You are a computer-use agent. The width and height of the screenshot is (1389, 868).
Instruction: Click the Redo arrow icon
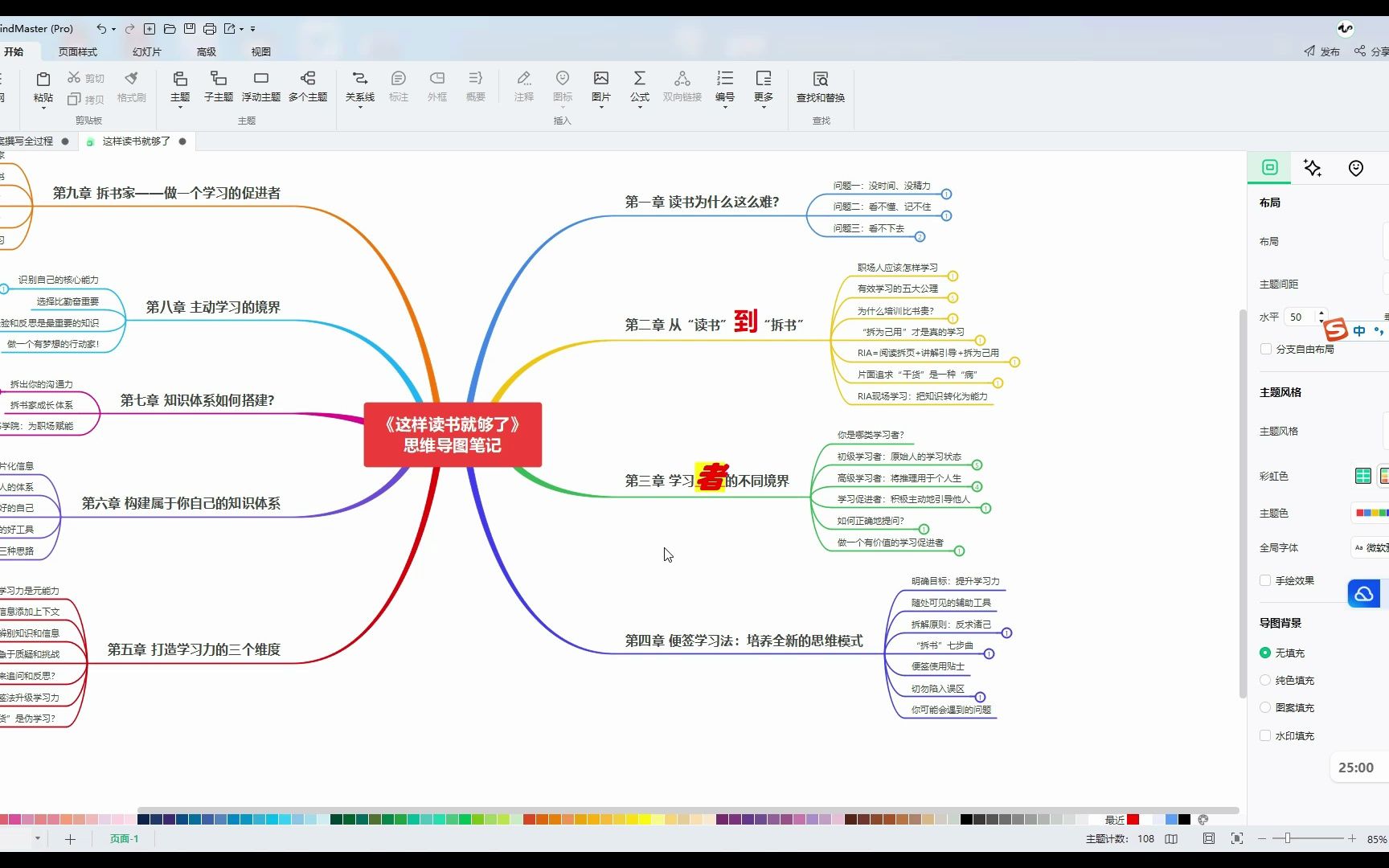coord(129,29)
